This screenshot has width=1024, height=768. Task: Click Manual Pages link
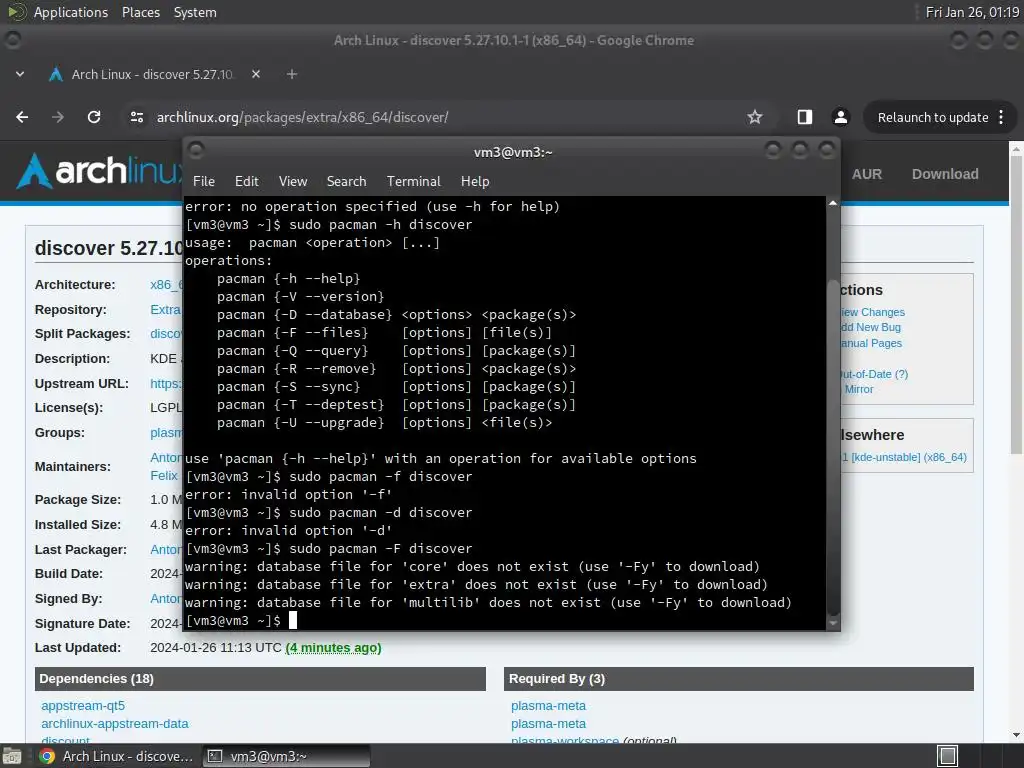(x=871, y=343)
